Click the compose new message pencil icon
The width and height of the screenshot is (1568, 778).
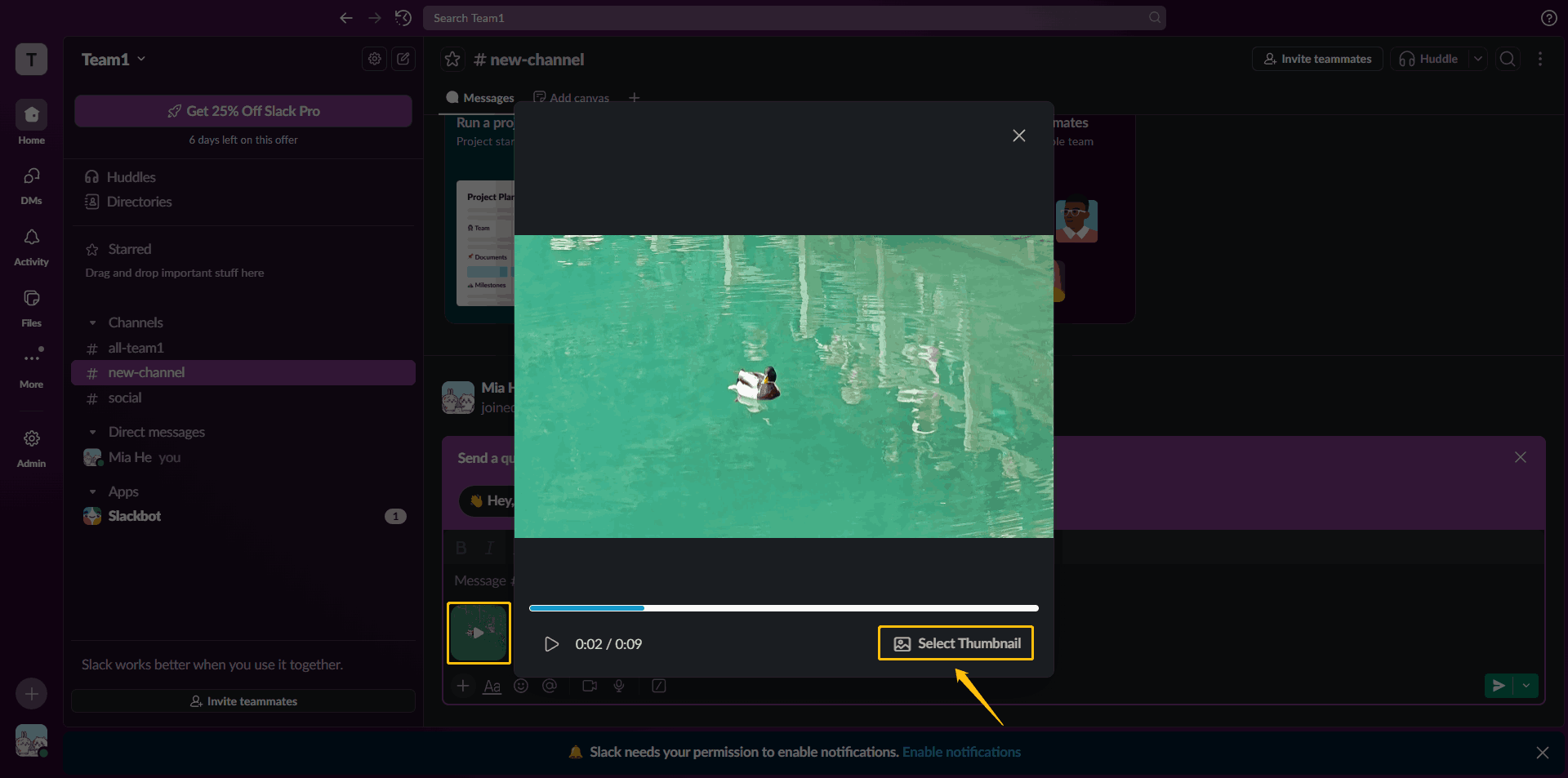coord(403,59)
